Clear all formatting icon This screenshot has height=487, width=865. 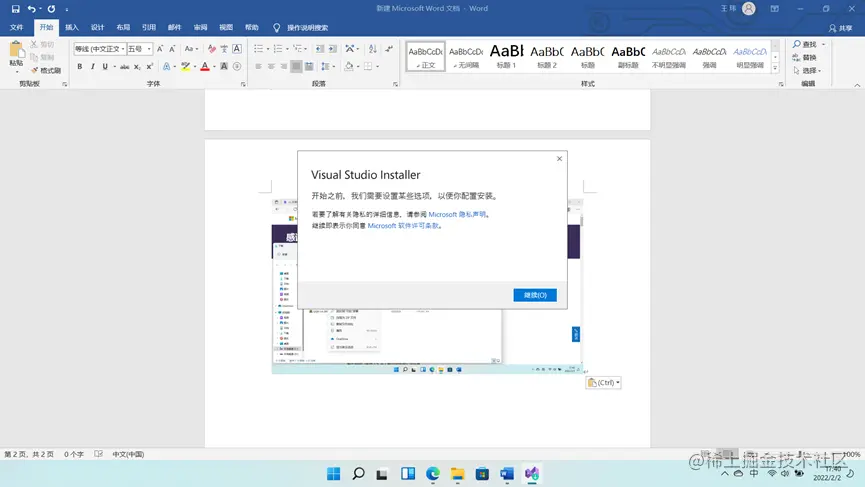[212, 49]
